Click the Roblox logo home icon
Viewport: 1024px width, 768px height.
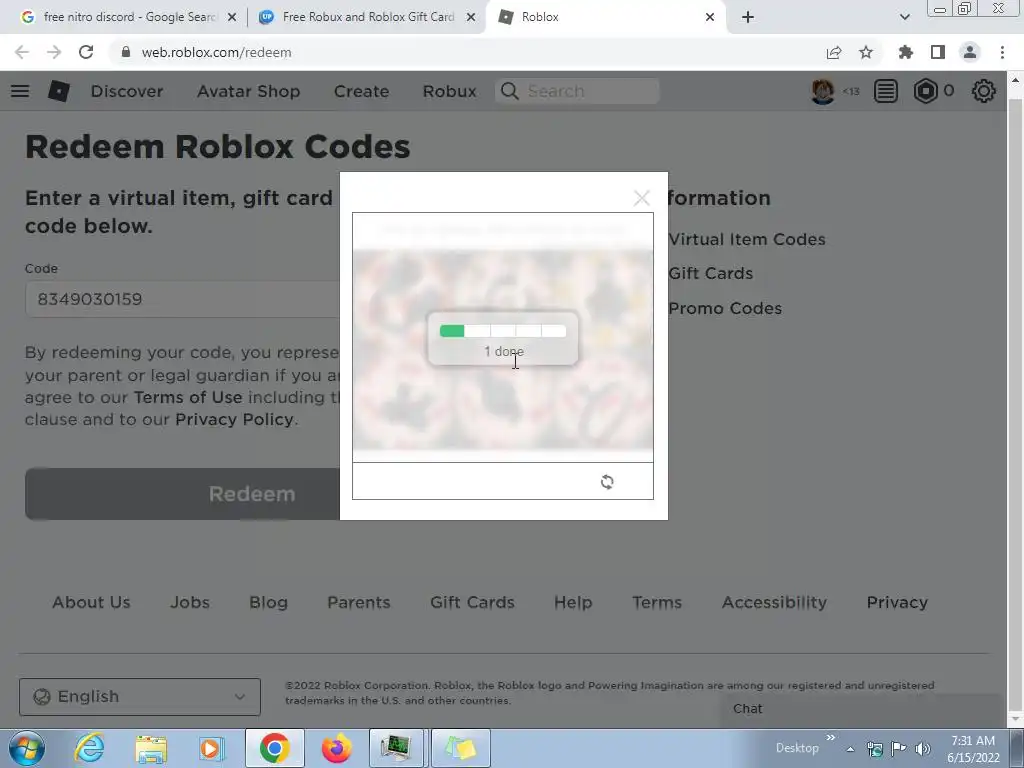pyautogui.click(x=59, y=91)
